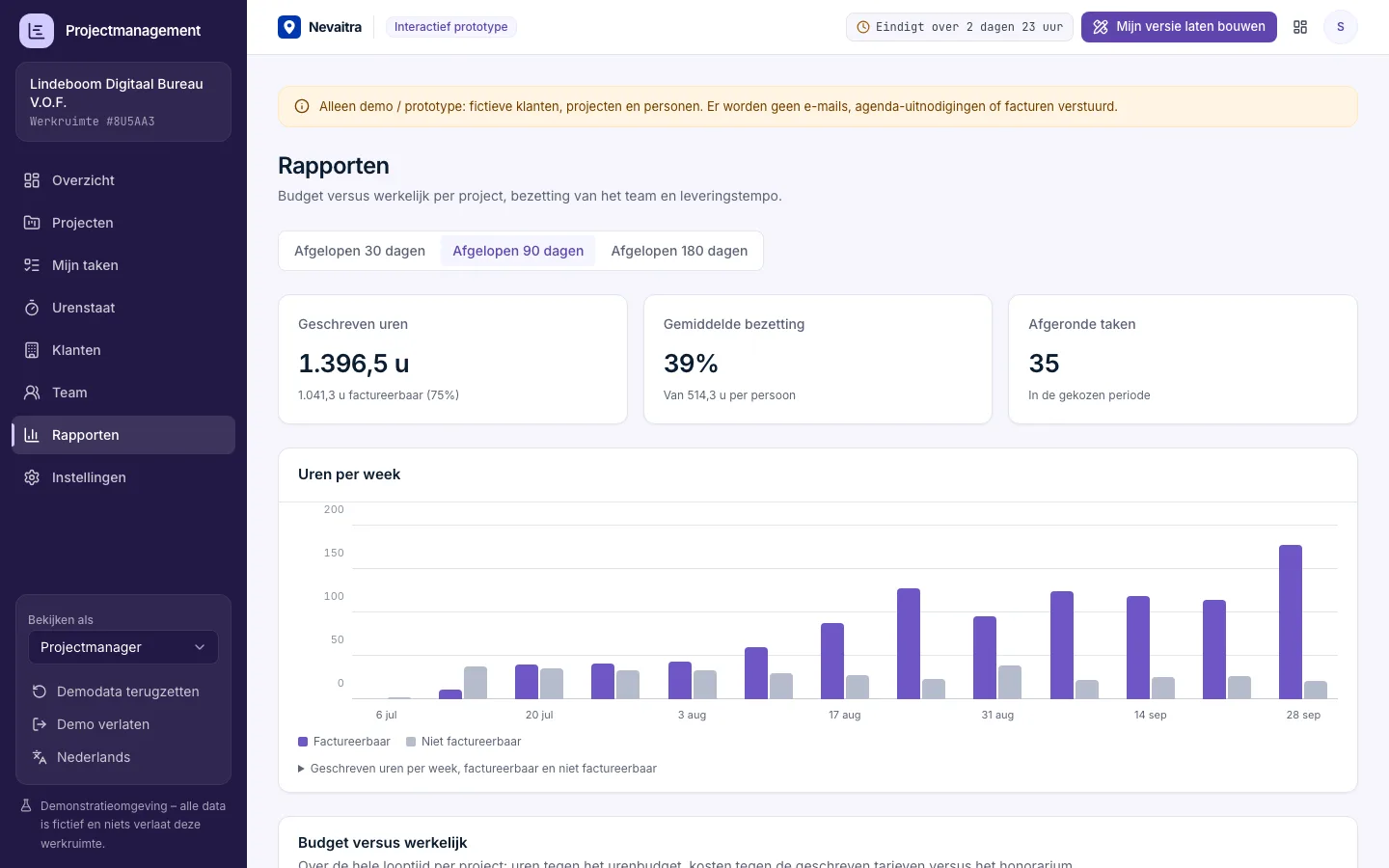Image resolution: width=1389 pixels, height=868 pixels.
Task: Select the Afgelopen 30 dagen period
Action: coord(360,251)
